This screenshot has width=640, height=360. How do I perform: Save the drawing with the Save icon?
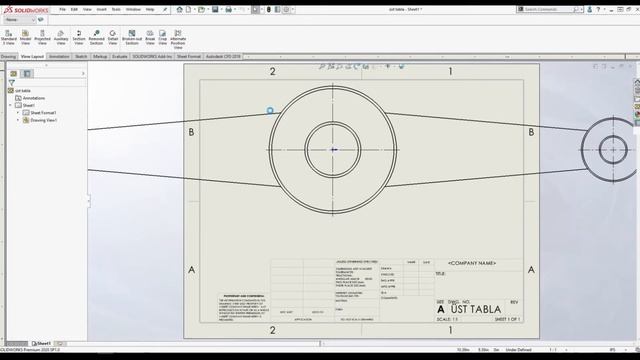coord(215,9)
